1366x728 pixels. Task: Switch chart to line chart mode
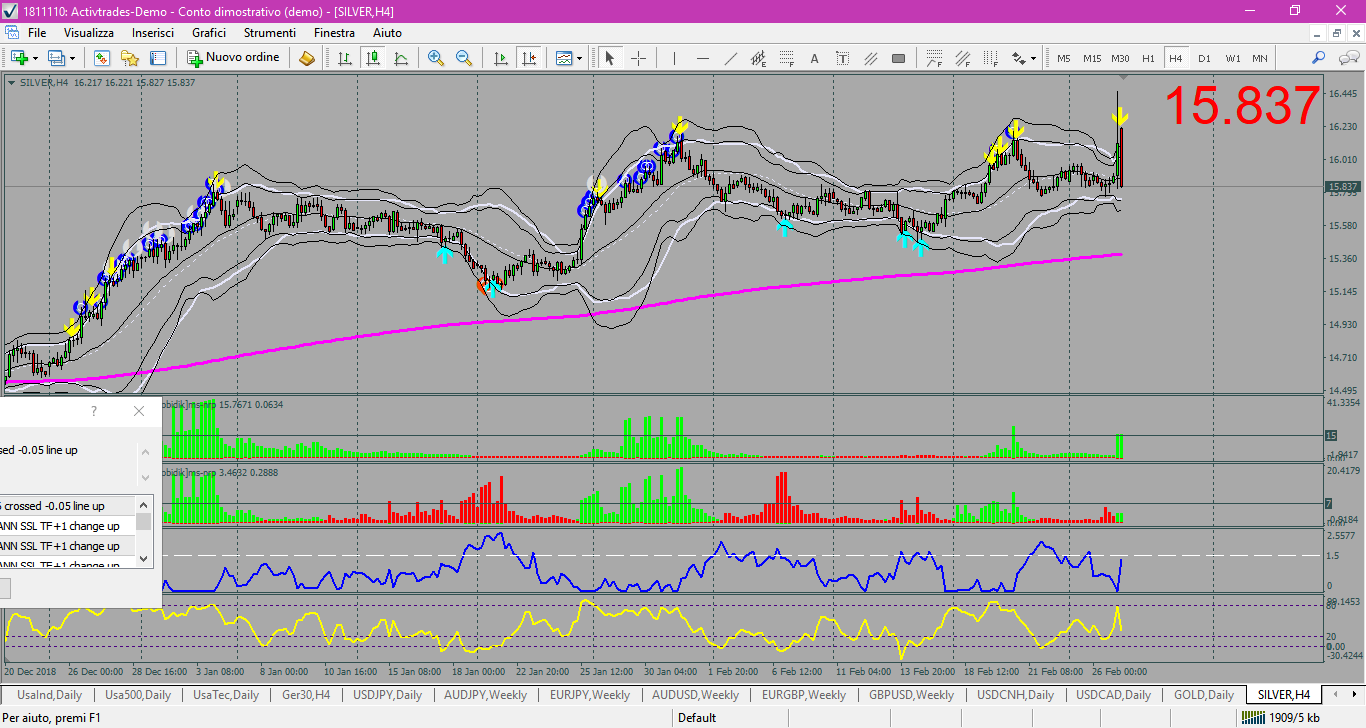(401, 58)
